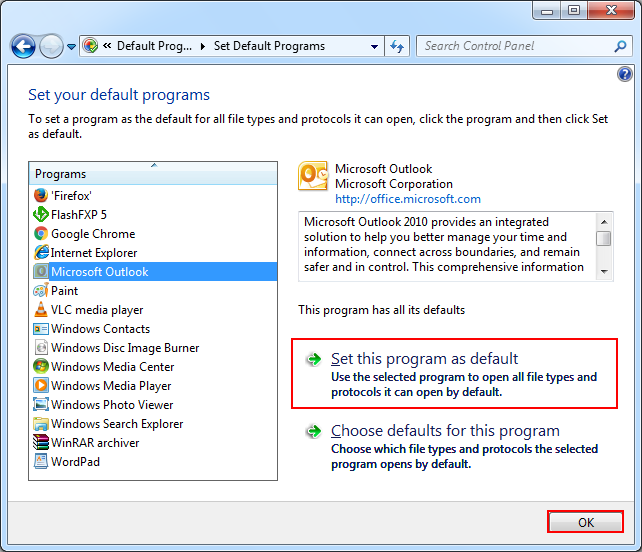Select FlashFXP 5 in the list
The height and width of the screenshot is (552, 642).
pyautogui.click(x=153, y=214)
